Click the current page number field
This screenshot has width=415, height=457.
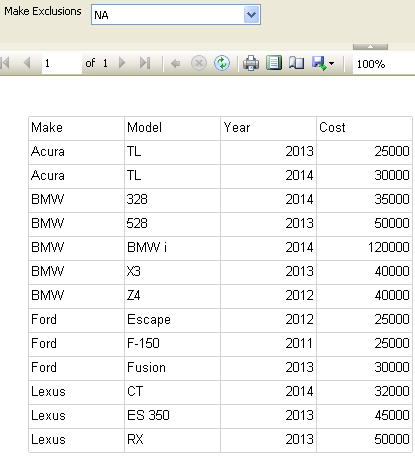62,63
